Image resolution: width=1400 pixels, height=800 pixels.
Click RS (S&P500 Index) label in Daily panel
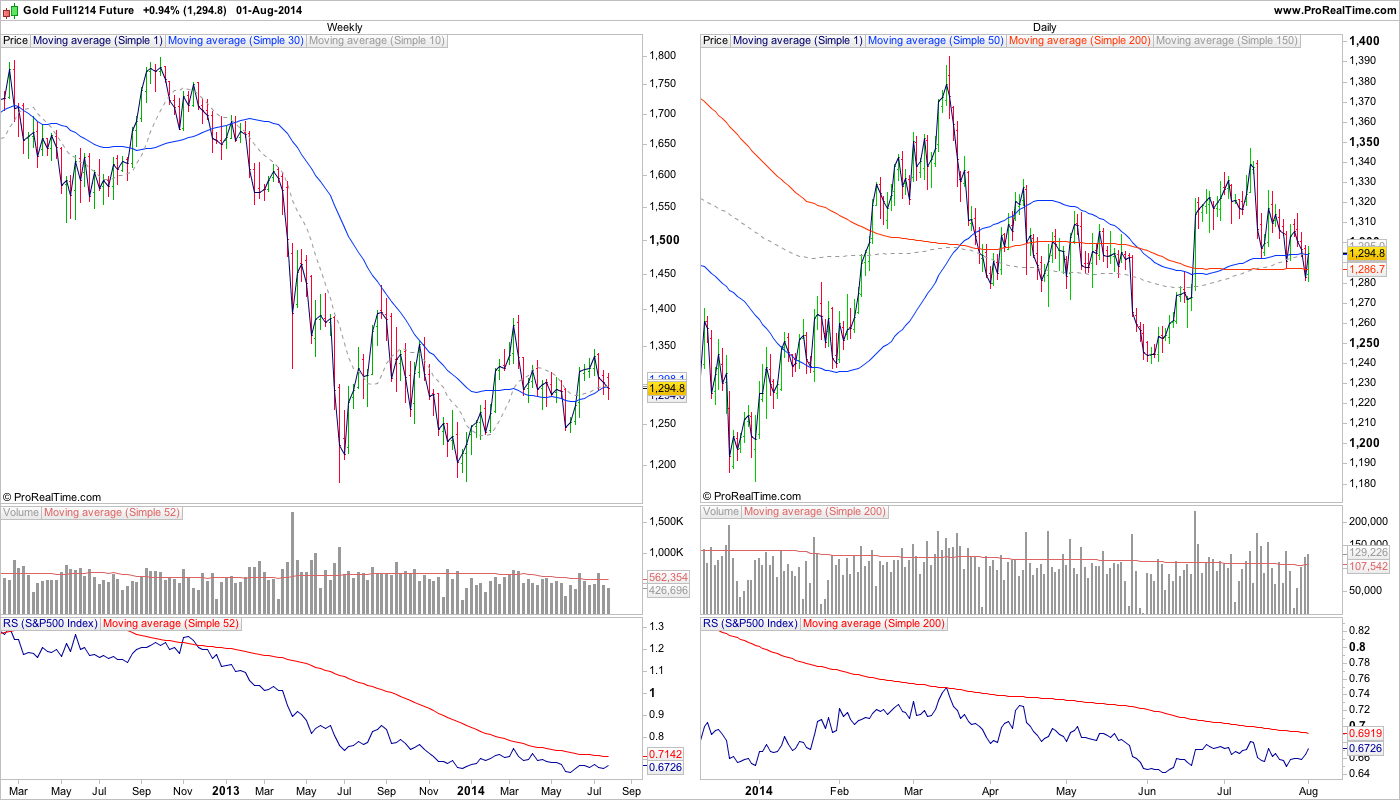click(750, 623)
